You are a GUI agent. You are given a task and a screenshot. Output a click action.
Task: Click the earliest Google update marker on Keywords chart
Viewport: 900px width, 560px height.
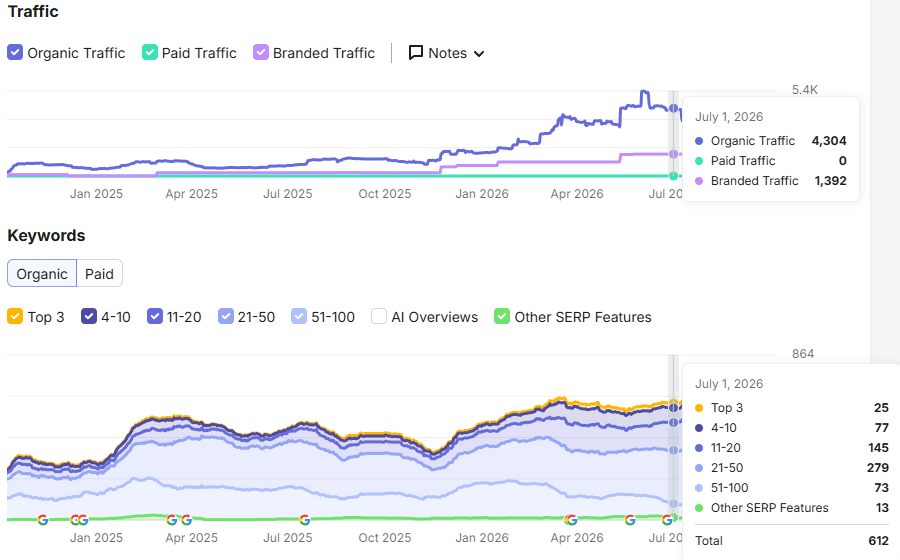pyautogui.click(x=42, y=520)
